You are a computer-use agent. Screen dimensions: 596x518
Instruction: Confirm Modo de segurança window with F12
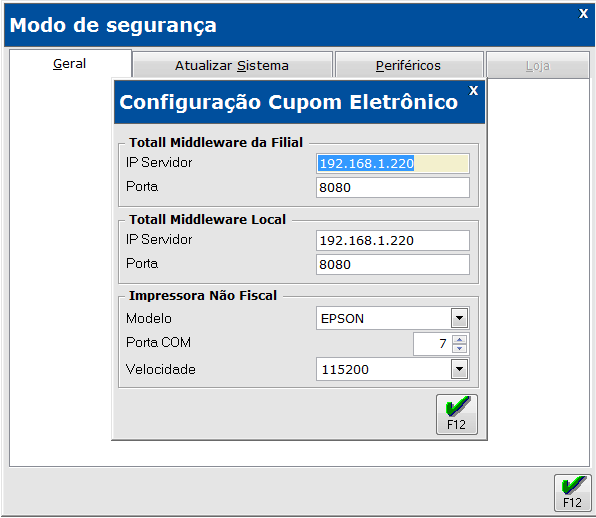572,493
